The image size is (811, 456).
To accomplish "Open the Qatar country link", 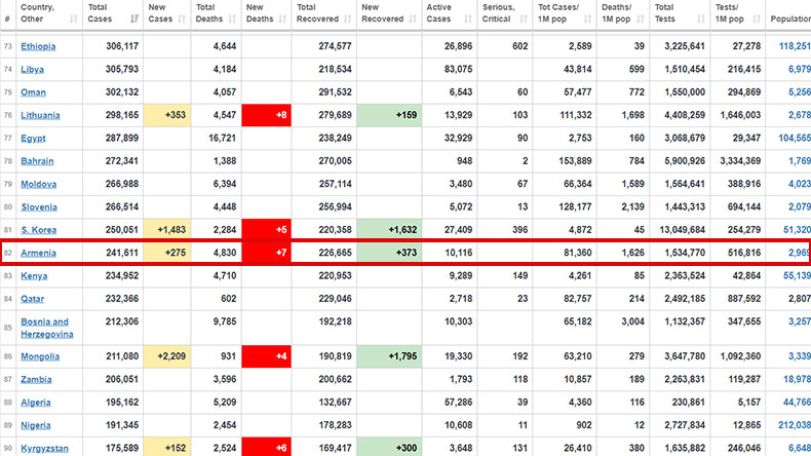I will pos(32,299).
